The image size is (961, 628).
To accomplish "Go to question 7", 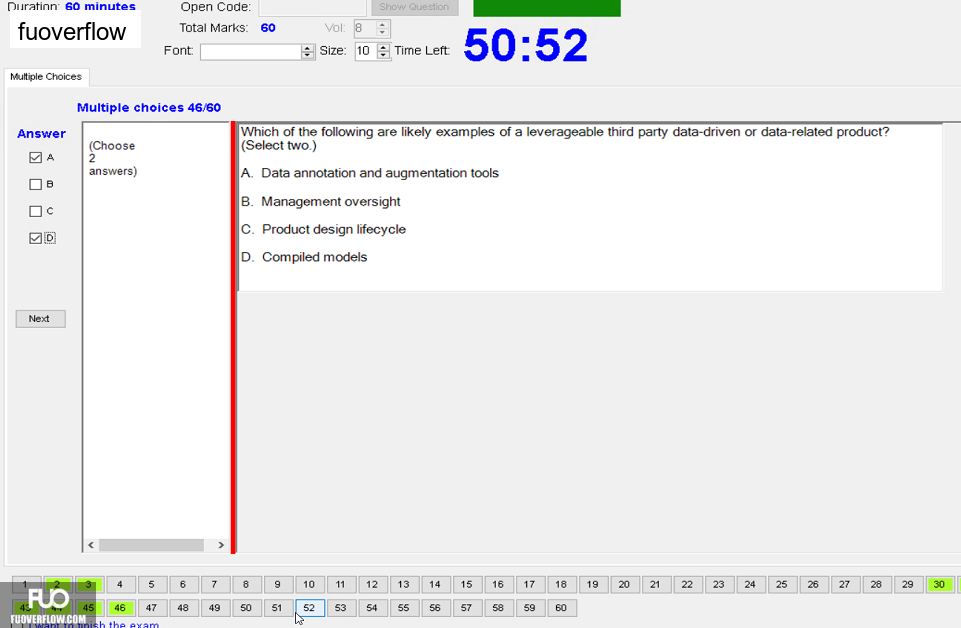I will click(214, 584).
